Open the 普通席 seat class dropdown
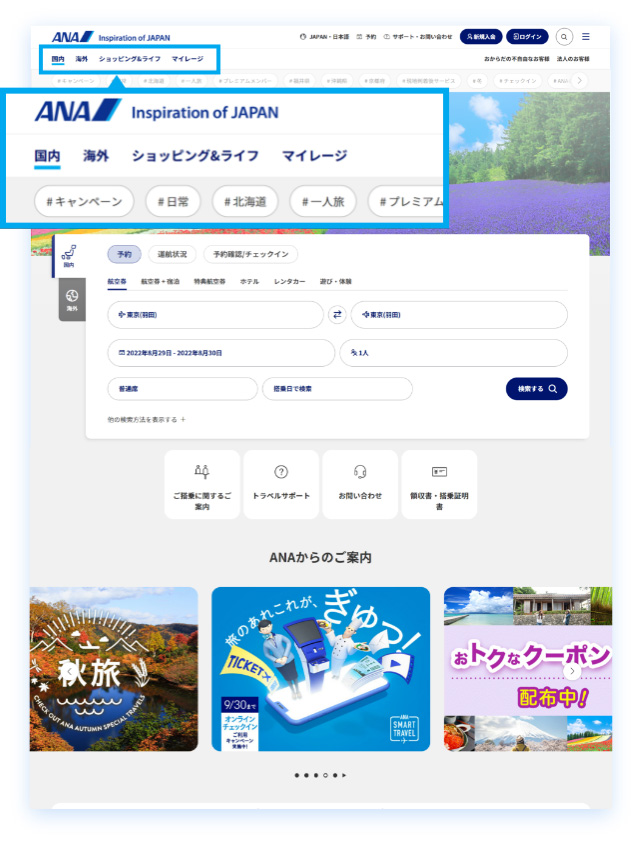This screenshot has width=640, height=844. click(182, 389)
